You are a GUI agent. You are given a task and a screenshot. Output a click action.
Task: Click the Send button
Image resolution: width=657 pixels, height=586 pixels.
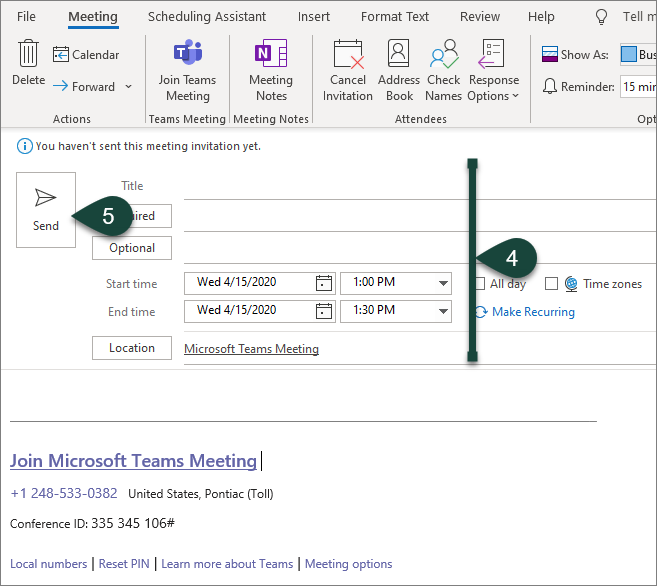tap(46, 209)
